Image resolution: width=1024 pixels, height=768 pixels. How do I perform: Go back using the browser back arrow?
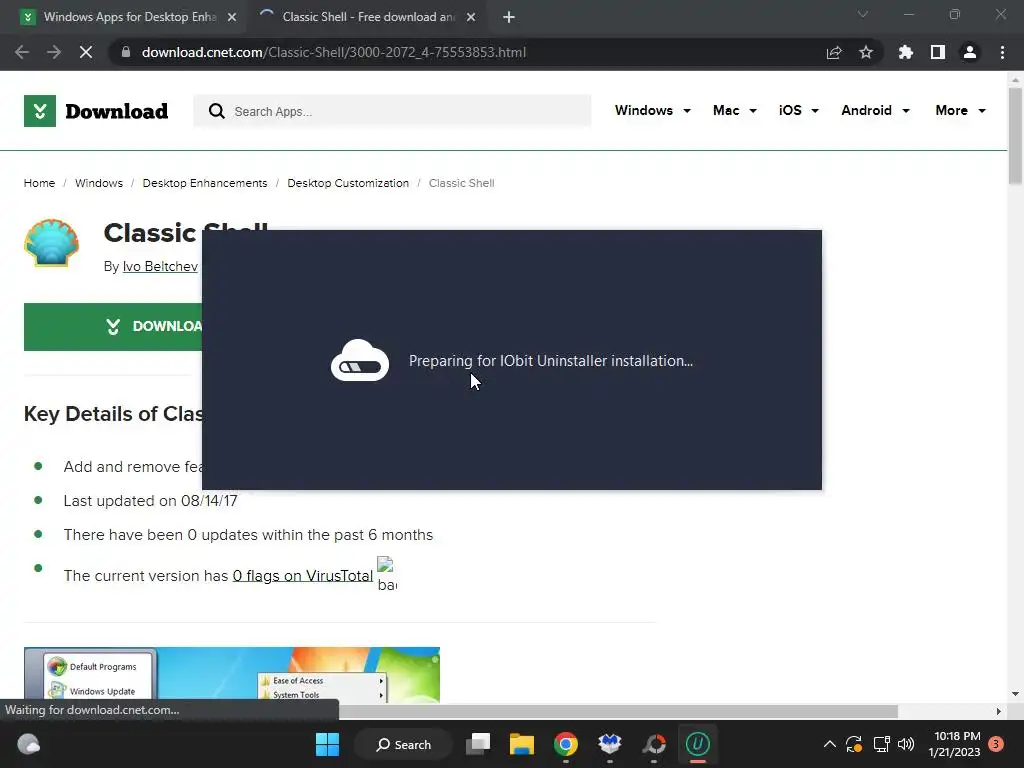click(x=22, y=52)
